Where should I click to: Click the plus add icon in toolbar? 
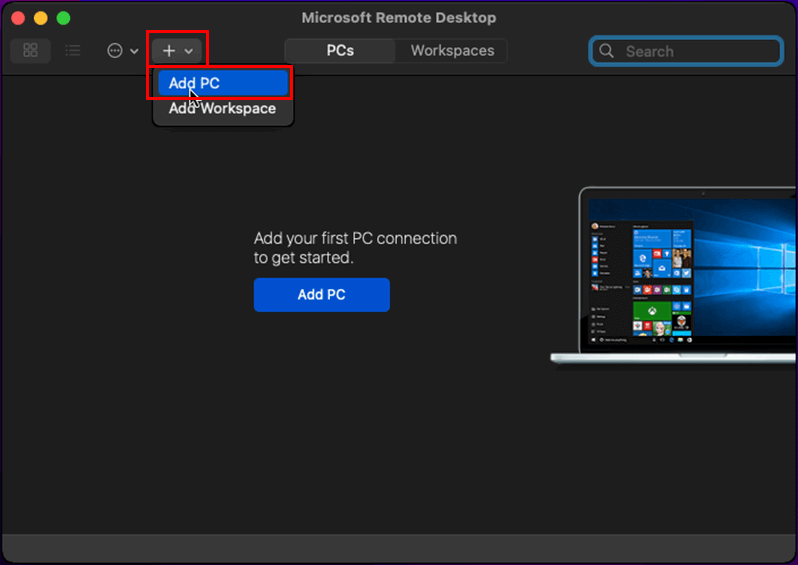(x=169, y=51)
